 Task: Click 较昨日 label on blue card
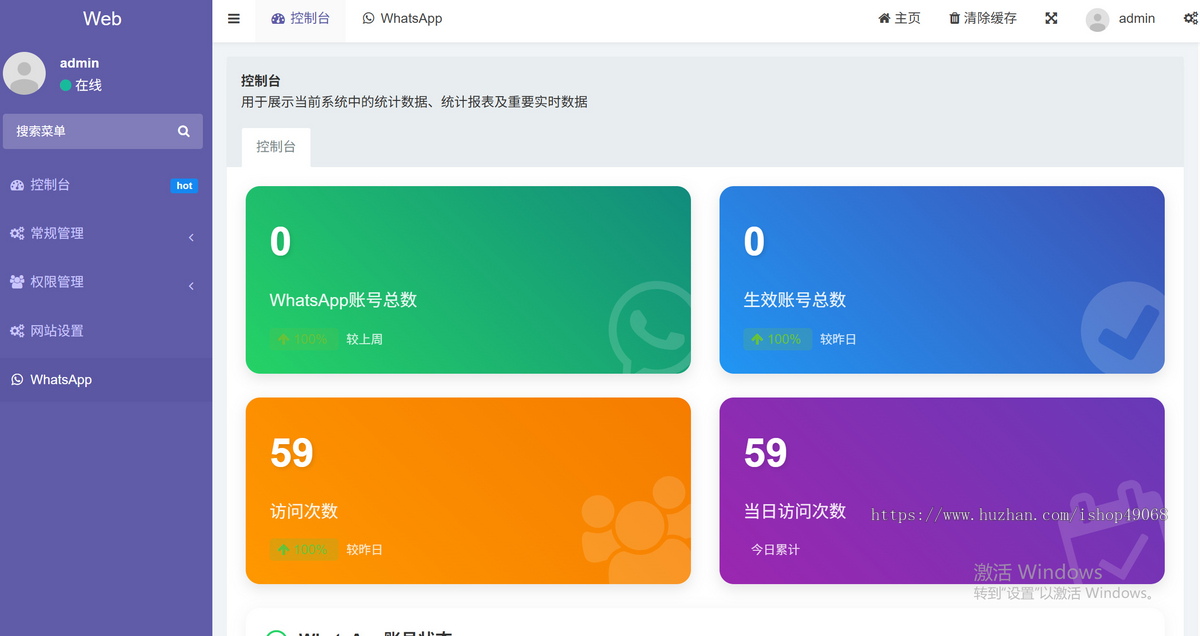[x=838, y=339]
